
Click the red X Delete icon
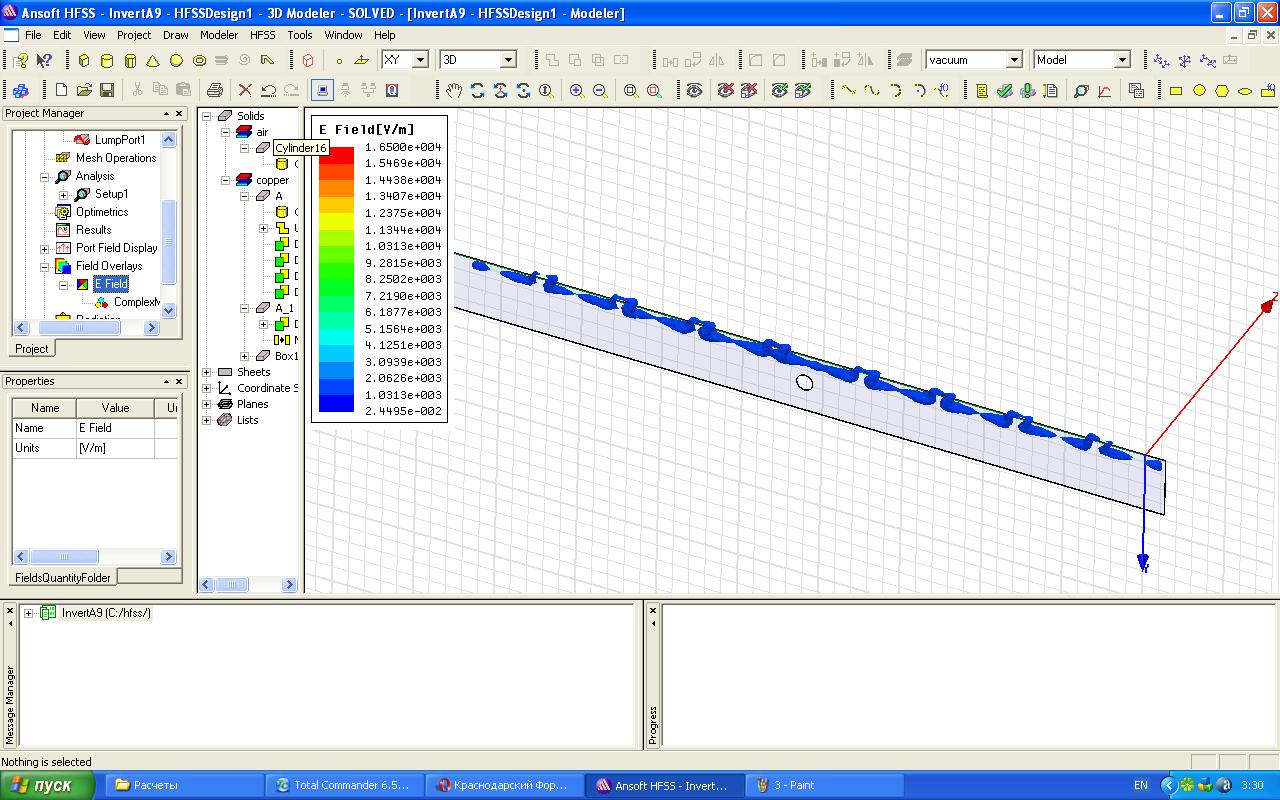tap(245, 91)
